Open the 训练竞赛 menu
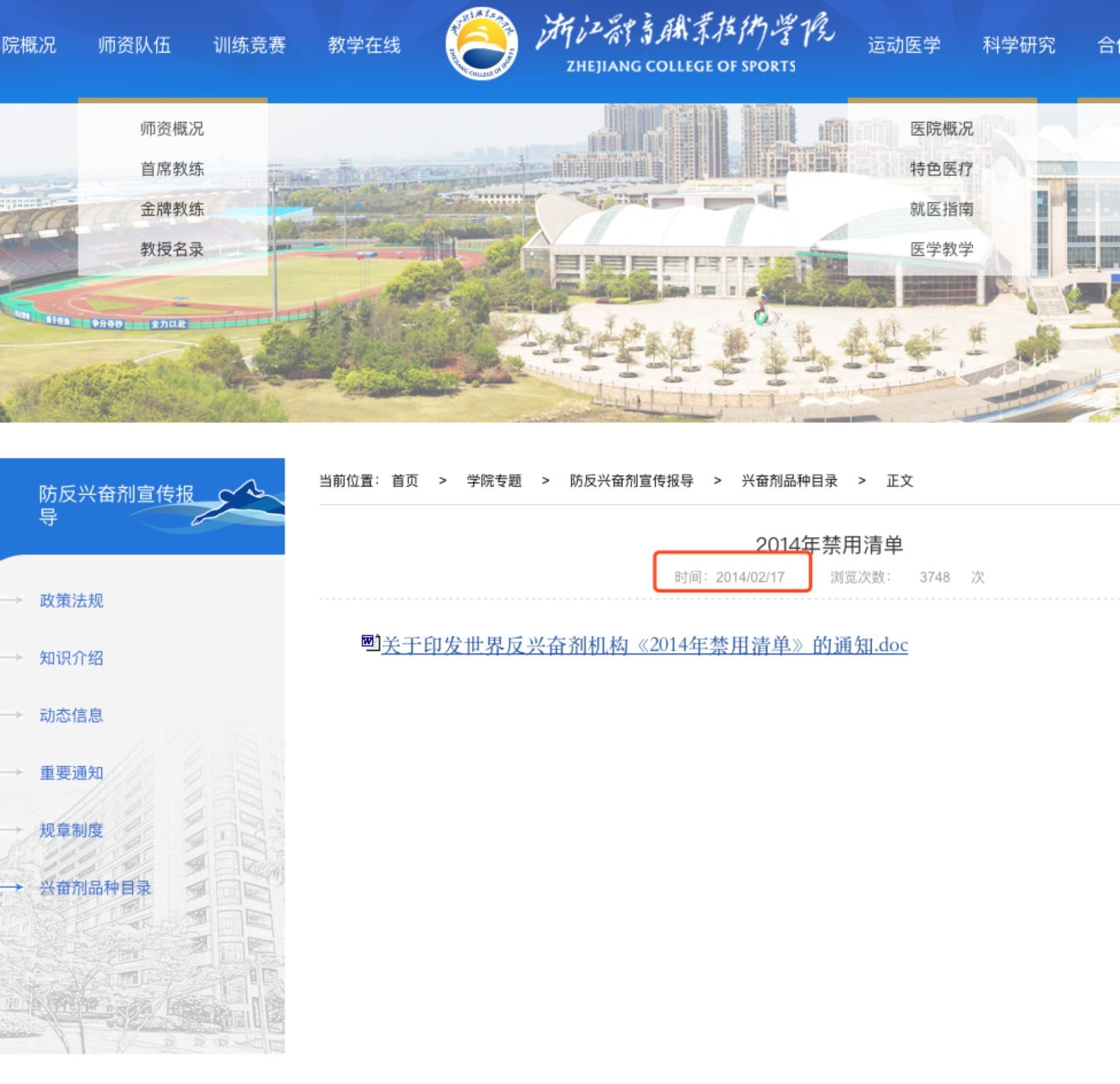The image size is (1120, 1084). [250, 45]
